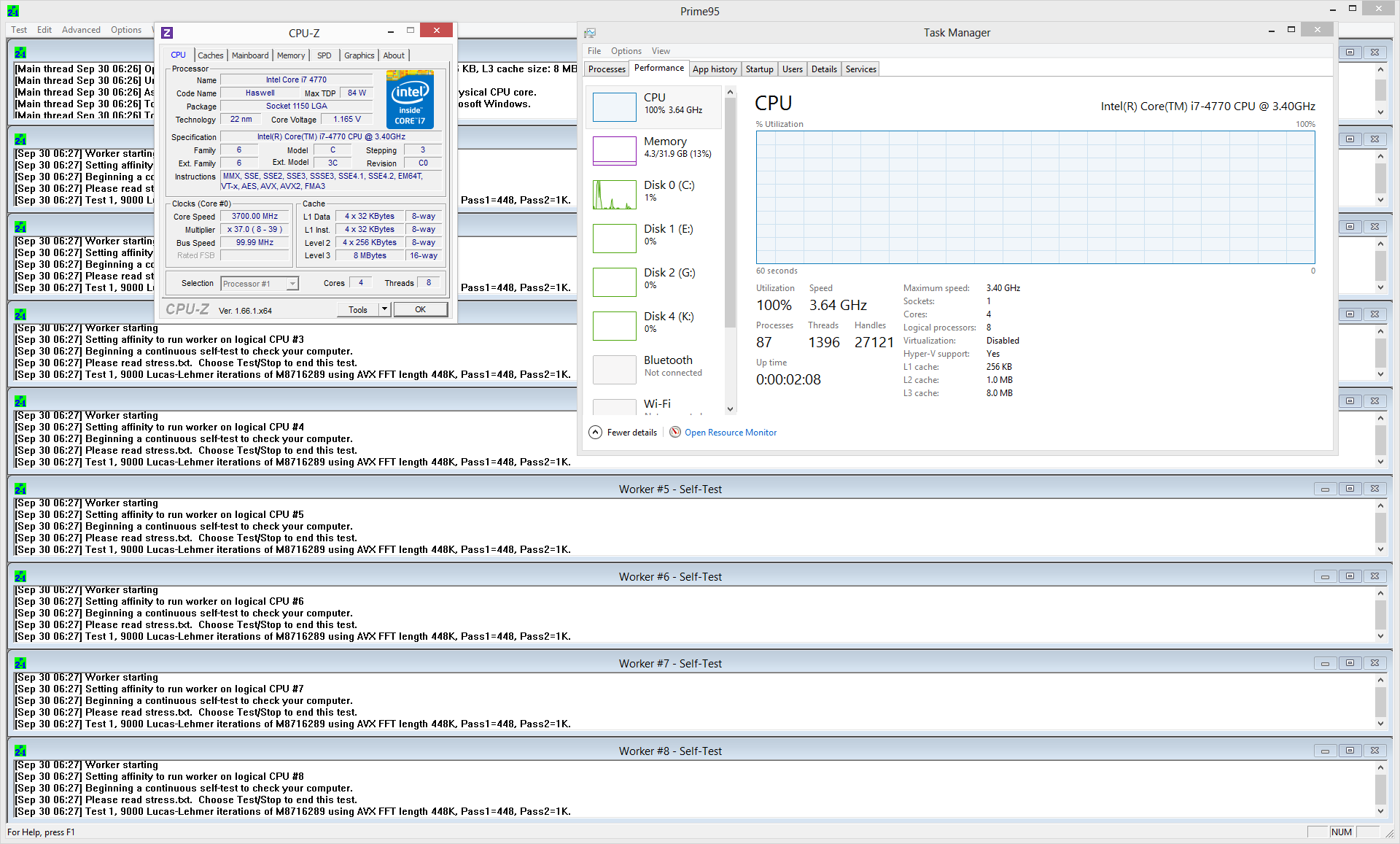Restore the Worker #6 child window
This screenshot has height=844, width=1400.
click(1350, 576)
